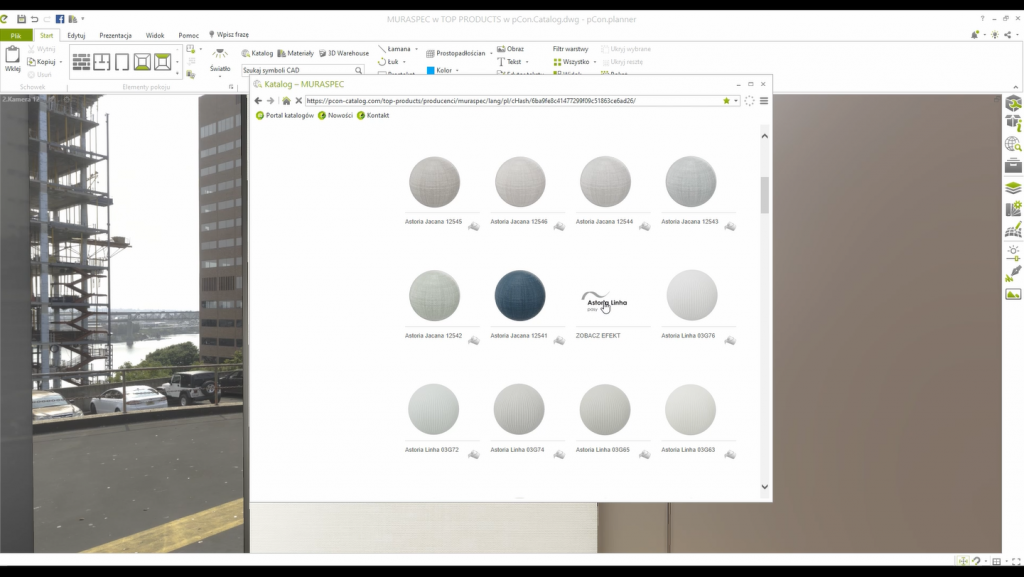Click the lightbulb tips icon

pyautogui.click(x=995, y=35)
